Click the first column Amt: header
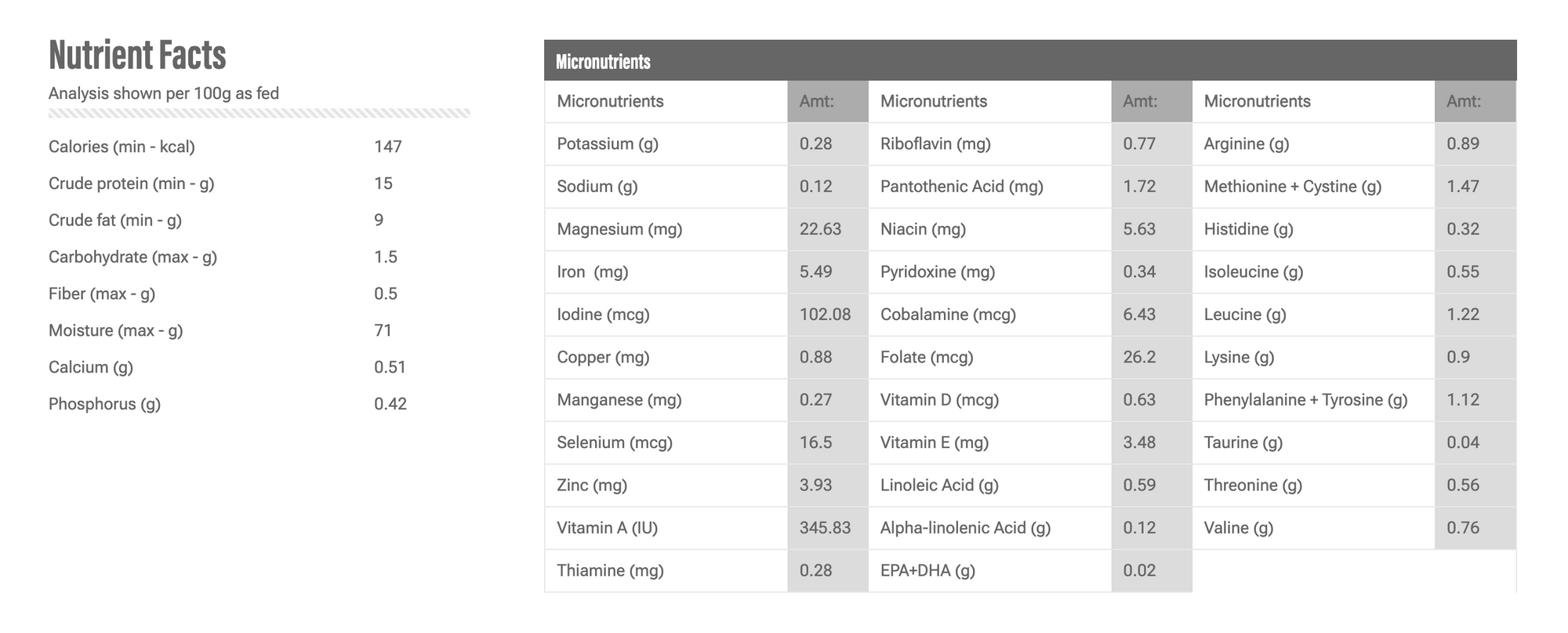Viewport: 1568px width, 633px height. 828,102
